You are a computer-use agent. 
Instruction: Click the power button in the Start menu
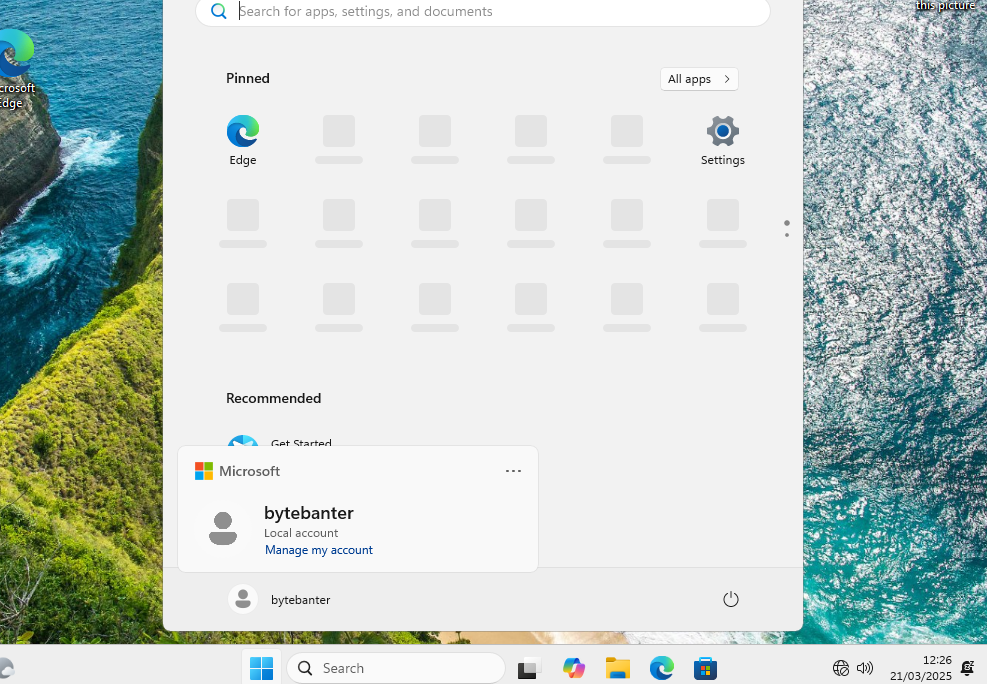730,598
